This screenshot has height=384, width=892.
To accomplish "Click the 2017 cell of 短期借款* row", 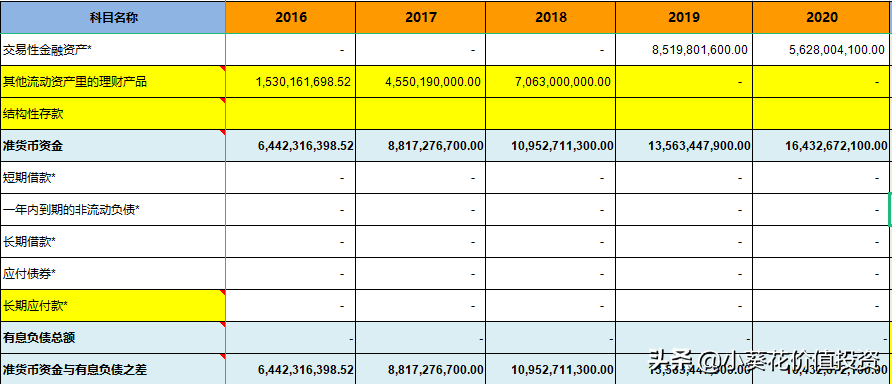I will 421,178.
